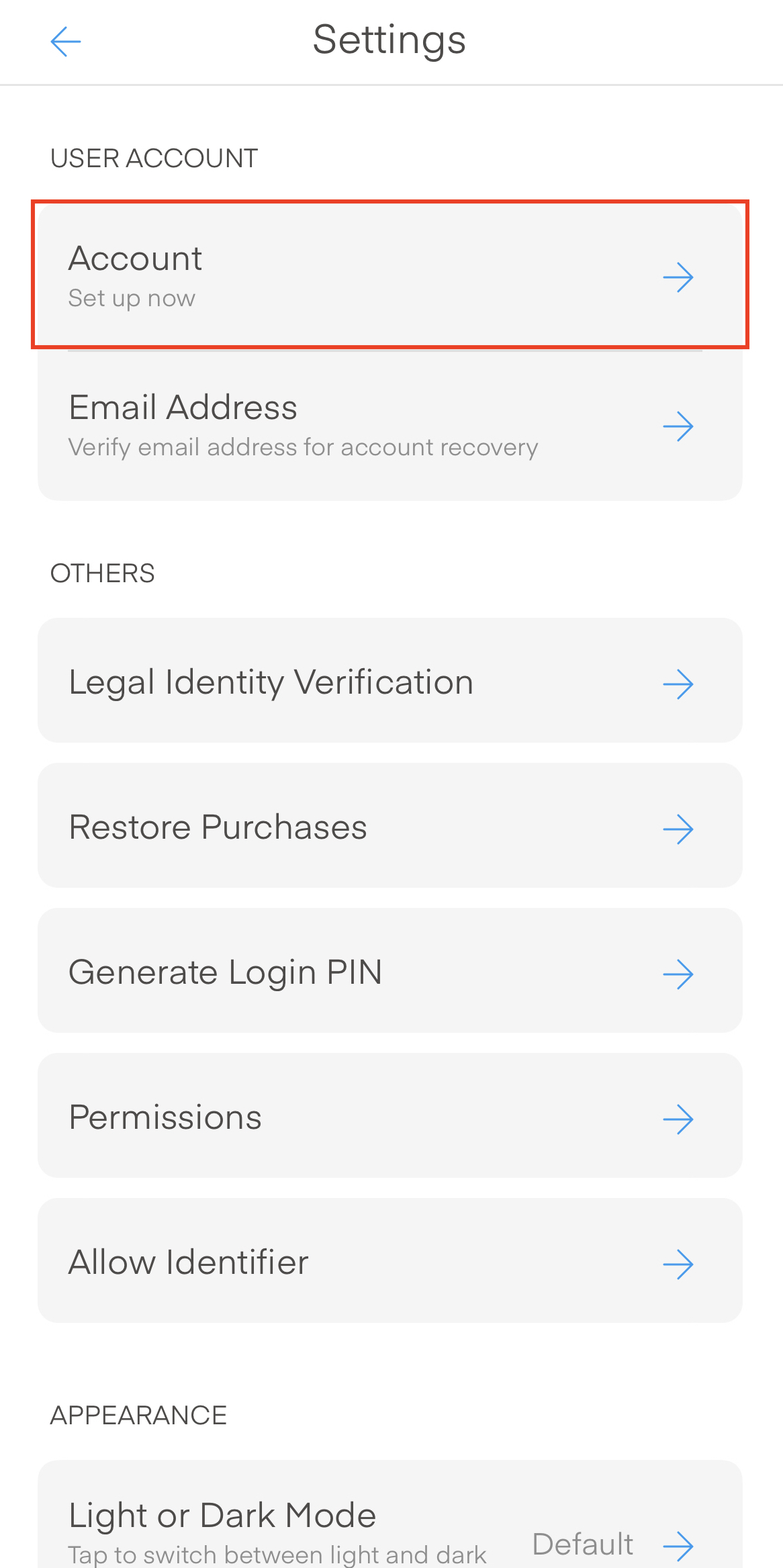Tap arrow next to Light or Dark Mode
Image resolution: width=783 pixels, height=1568 pixels.
pos(678,1546)
